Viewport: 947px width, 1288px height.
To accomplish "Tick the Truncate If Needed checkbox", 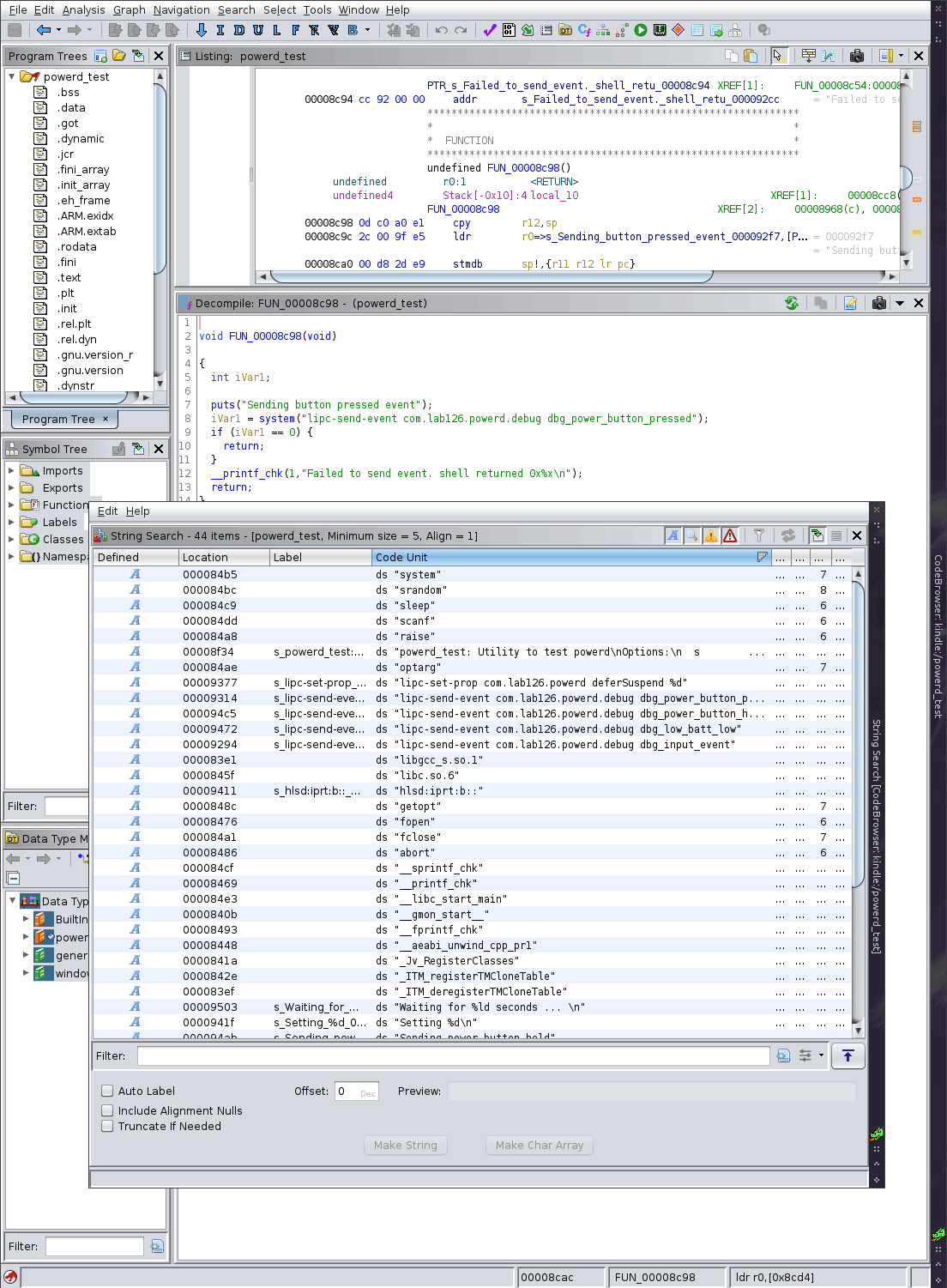I will coord(107,1126).
